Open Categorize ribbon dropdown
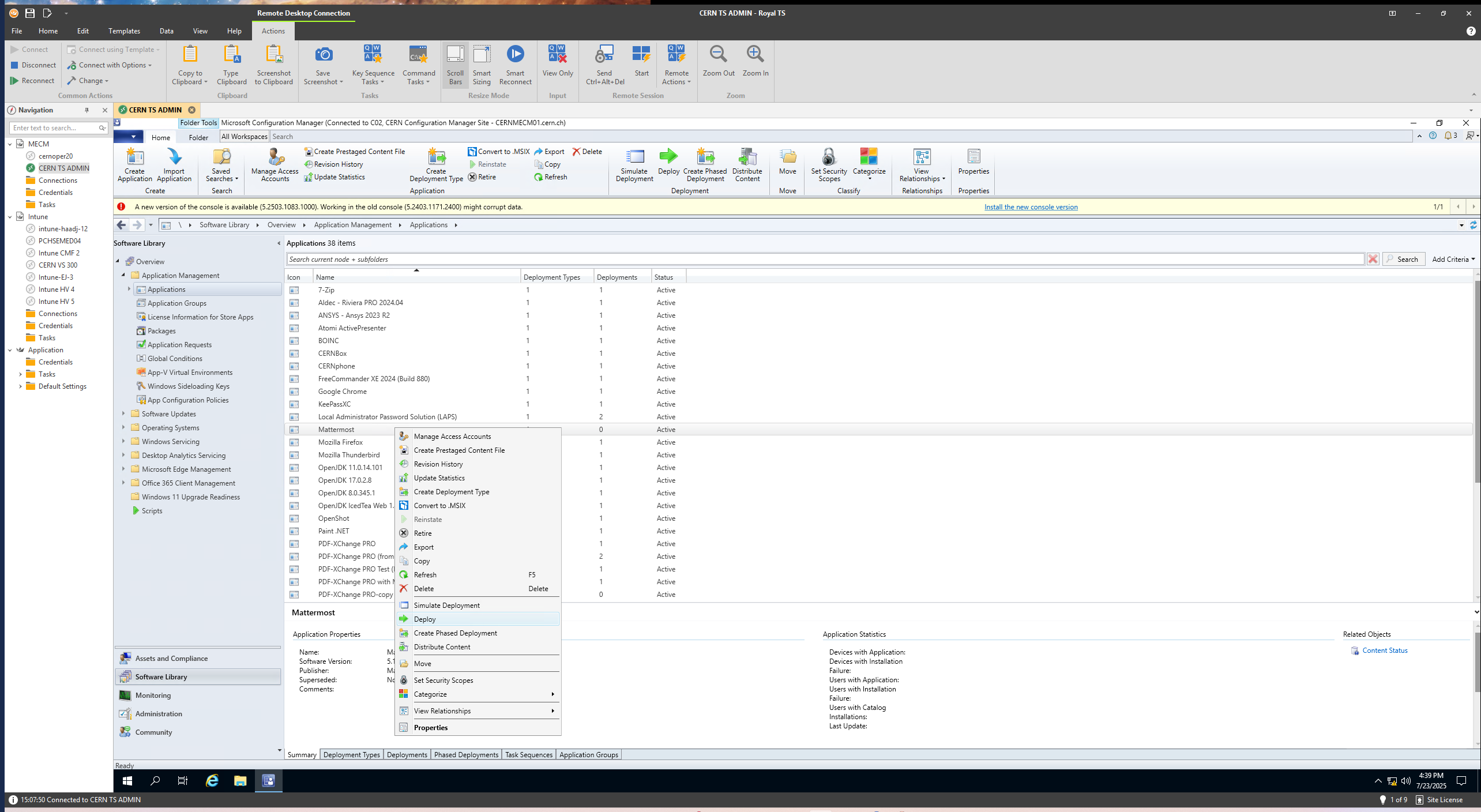 point(869,164)
